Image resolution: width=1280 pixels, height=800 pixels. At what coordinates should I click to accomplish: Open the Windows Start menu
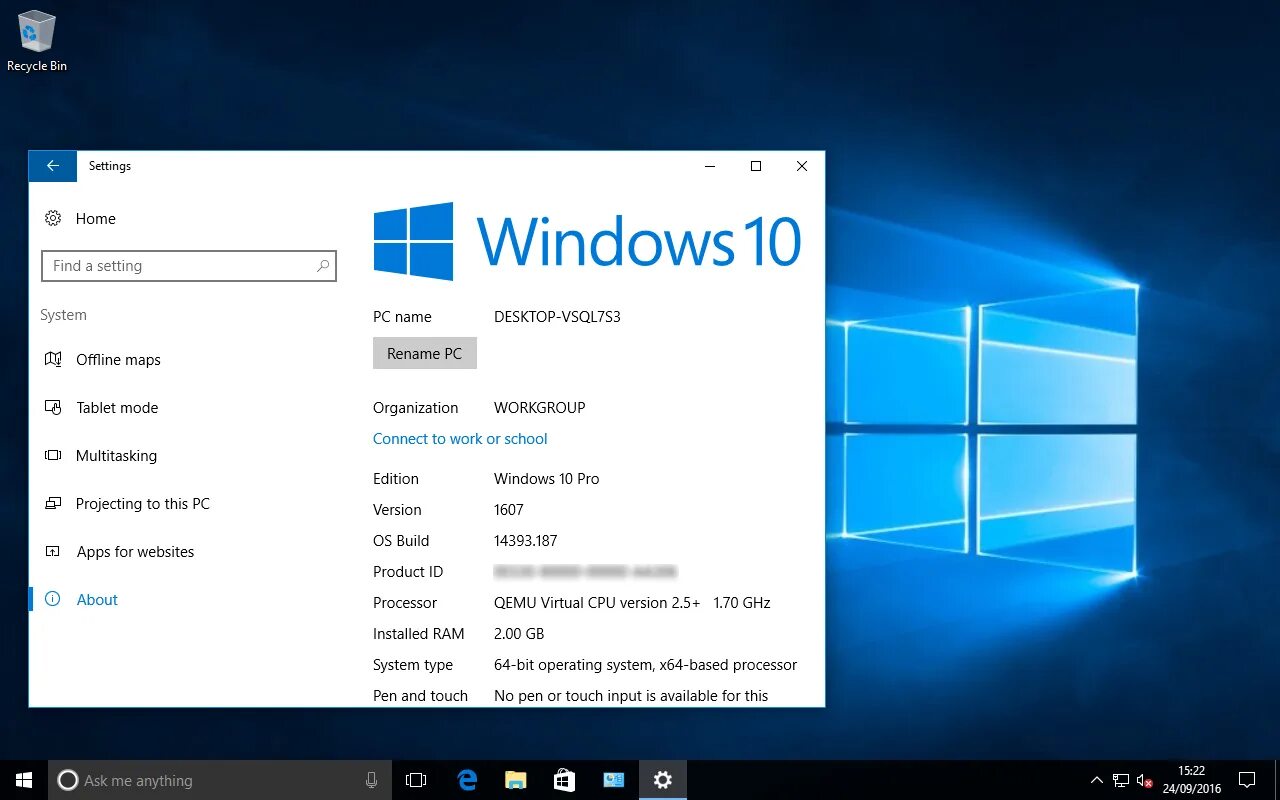coord(24,780)
